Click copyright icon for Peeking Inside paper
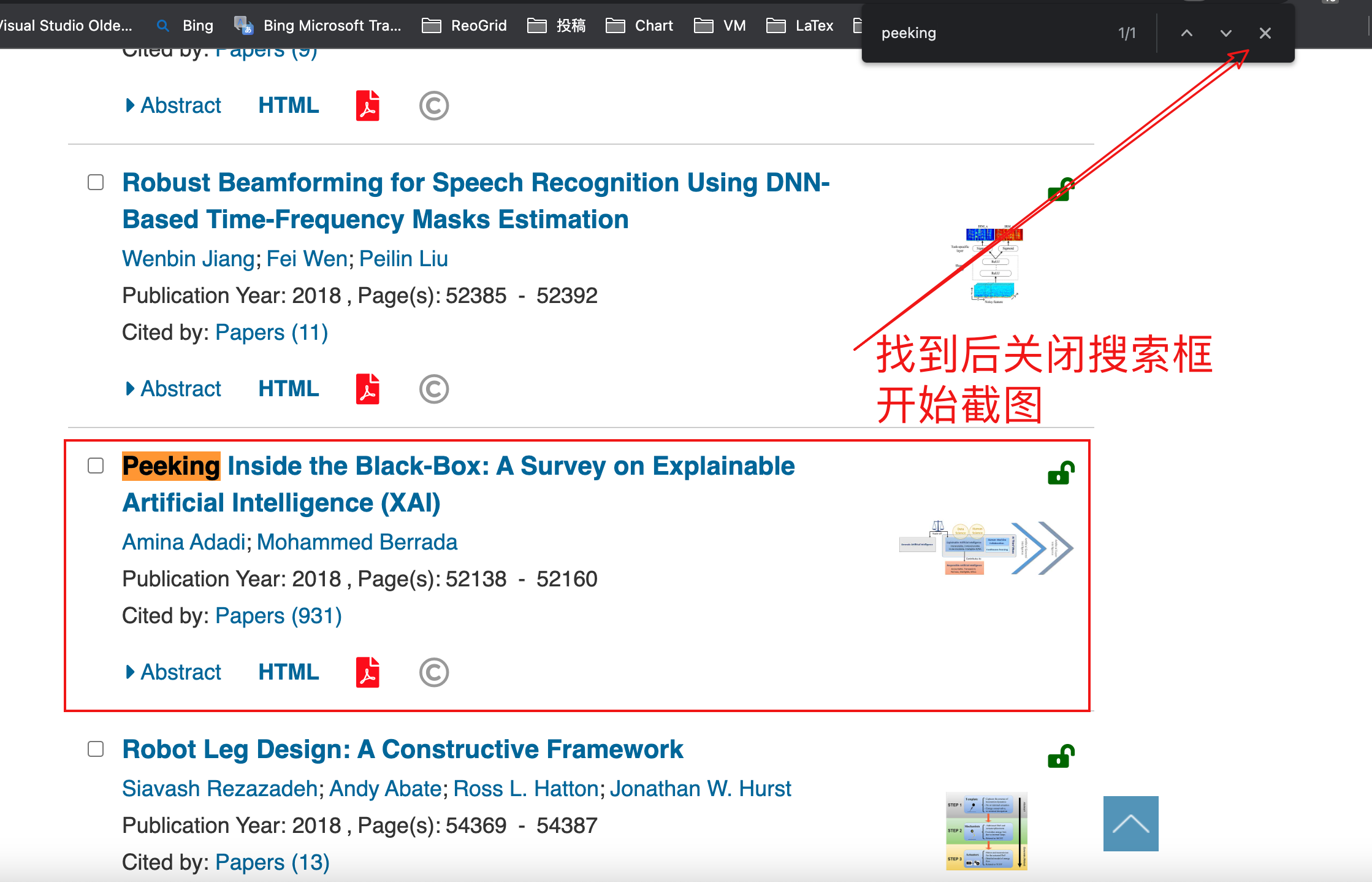This screenshot has width=1372, height=882. tap(434, 672)
